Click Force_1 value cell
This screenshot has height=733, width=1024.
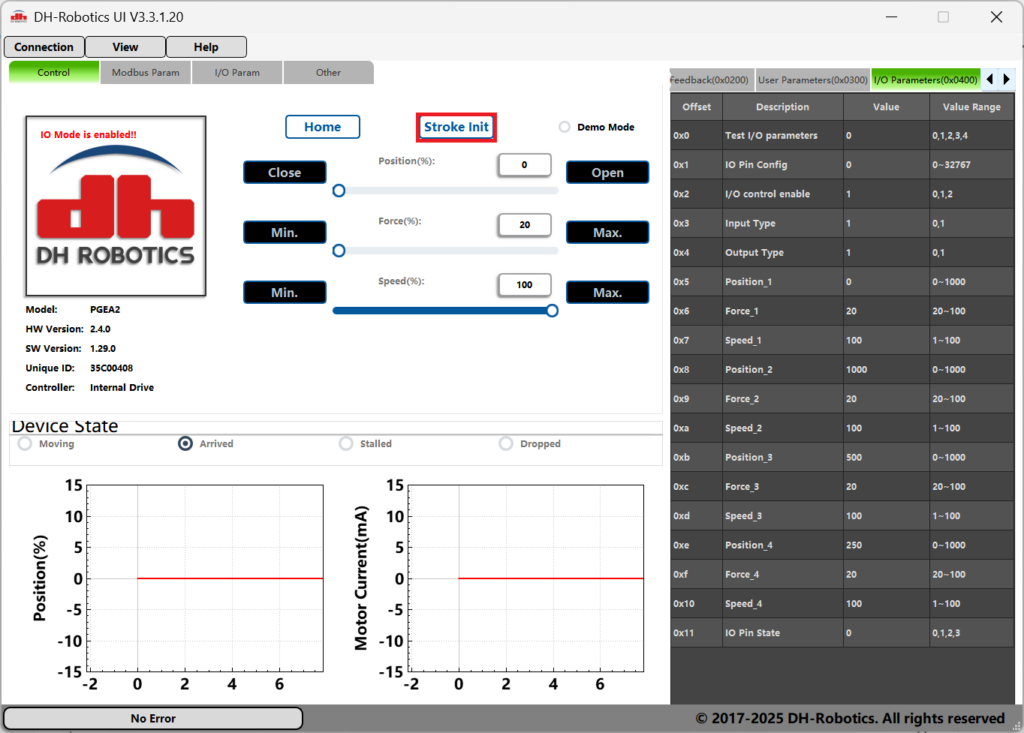pyautogui.click(x=886, y=311)
